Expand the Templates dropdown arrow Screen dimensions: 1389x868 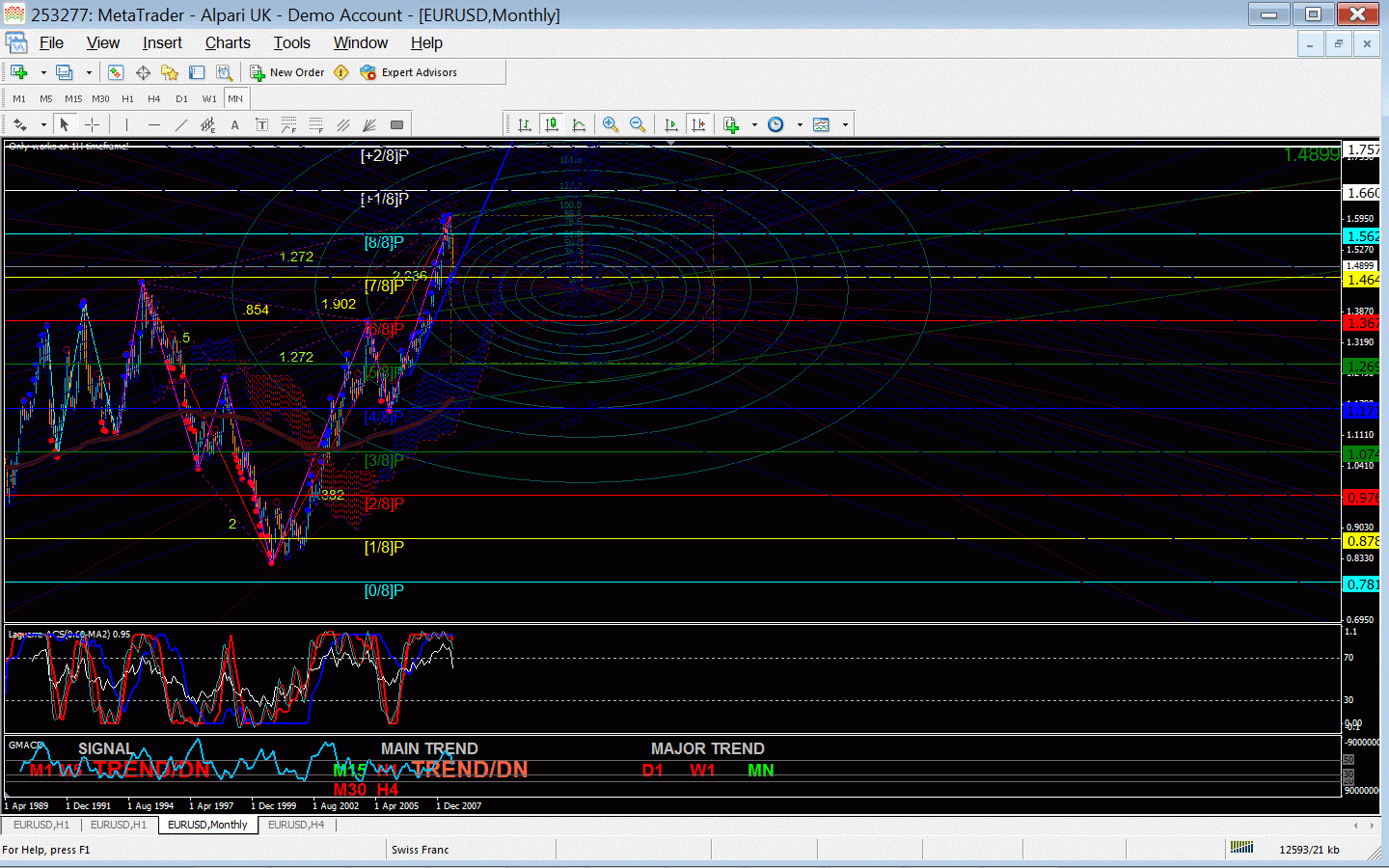(846, 124)
